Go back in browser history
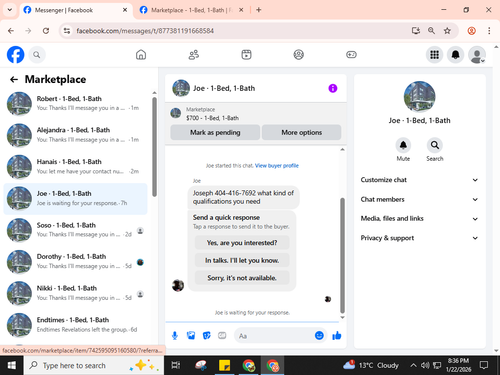Screen dimensions: 500x375 point(11,31)
